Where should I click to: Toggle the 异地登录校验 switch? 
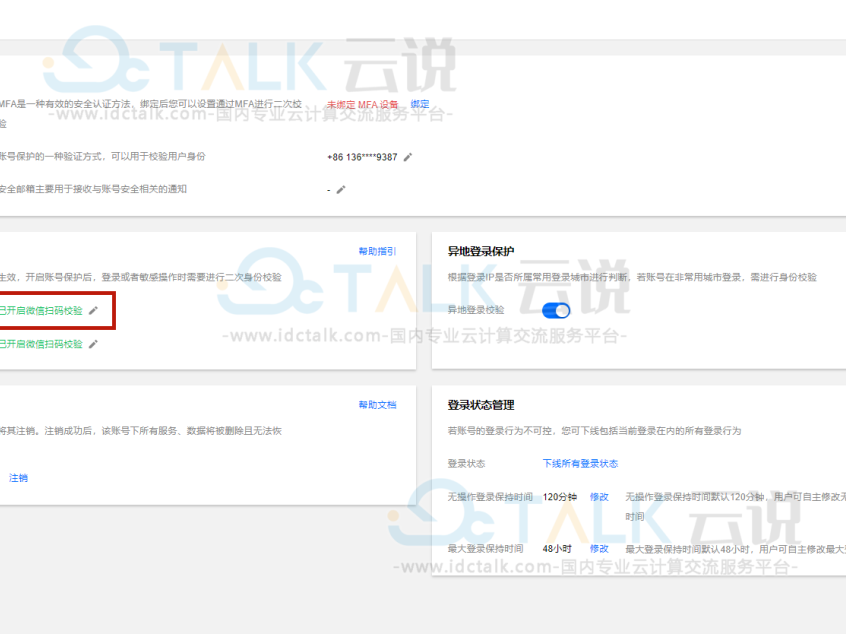click(556, 310)
